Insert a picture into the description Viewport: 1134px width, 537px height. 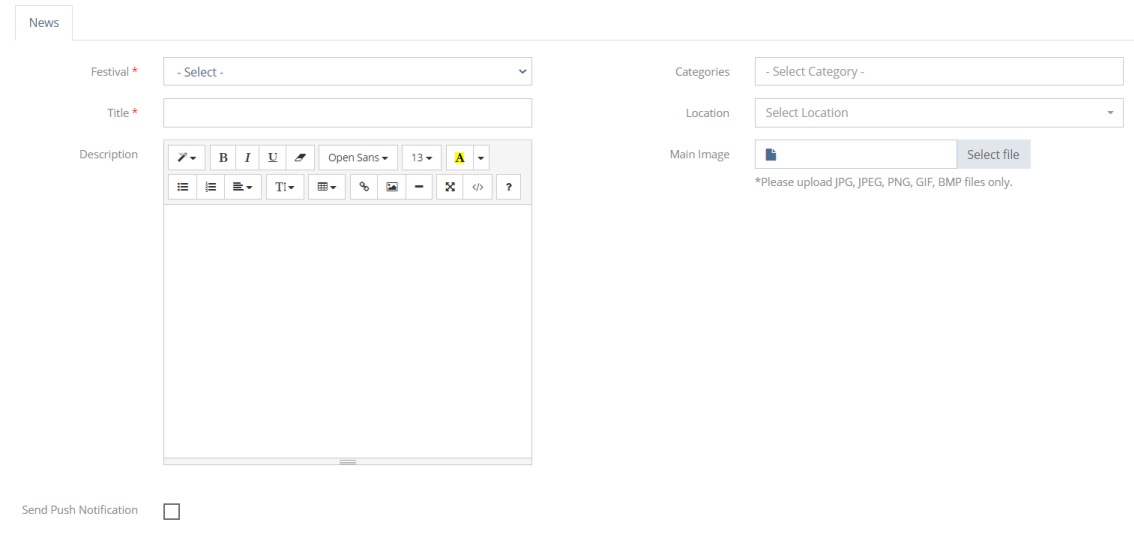(x=391, y=186)
